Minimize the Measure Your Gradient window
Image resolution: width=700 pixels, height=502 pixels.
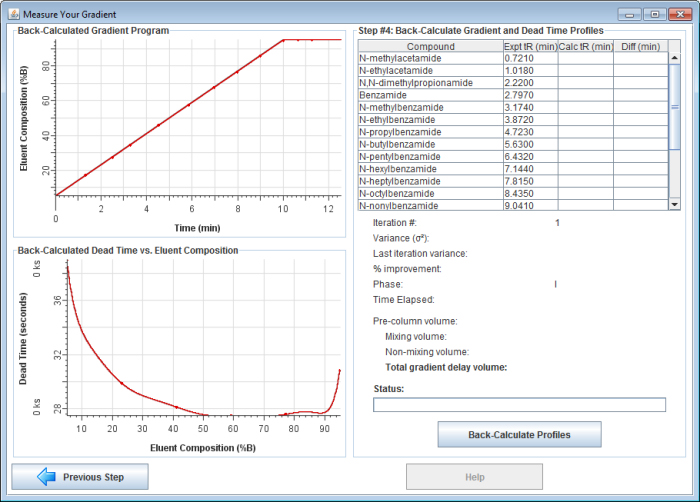[x=629, y=14]
